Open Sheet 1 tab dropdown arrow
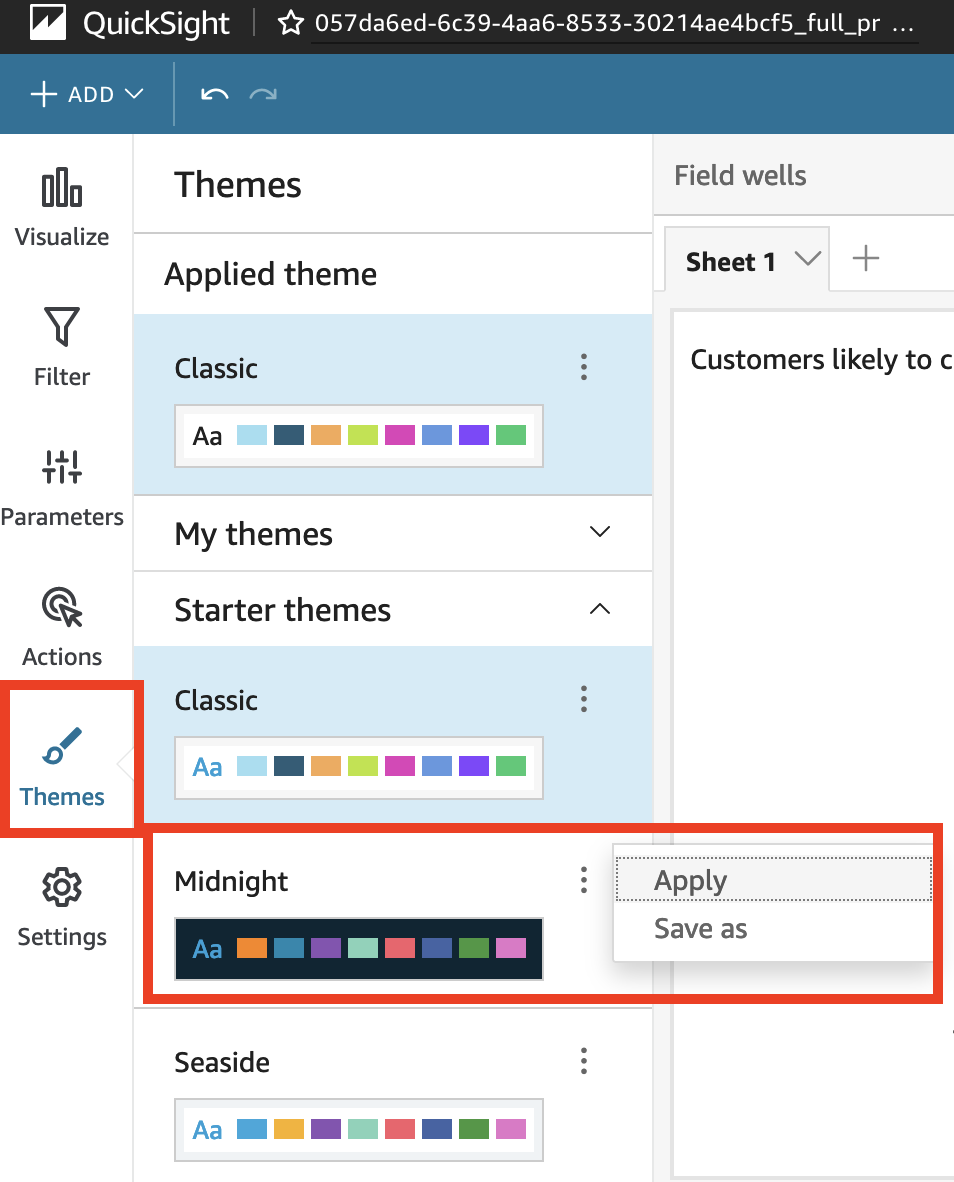This screenshot has width=954, height=1182. (806, 259)
